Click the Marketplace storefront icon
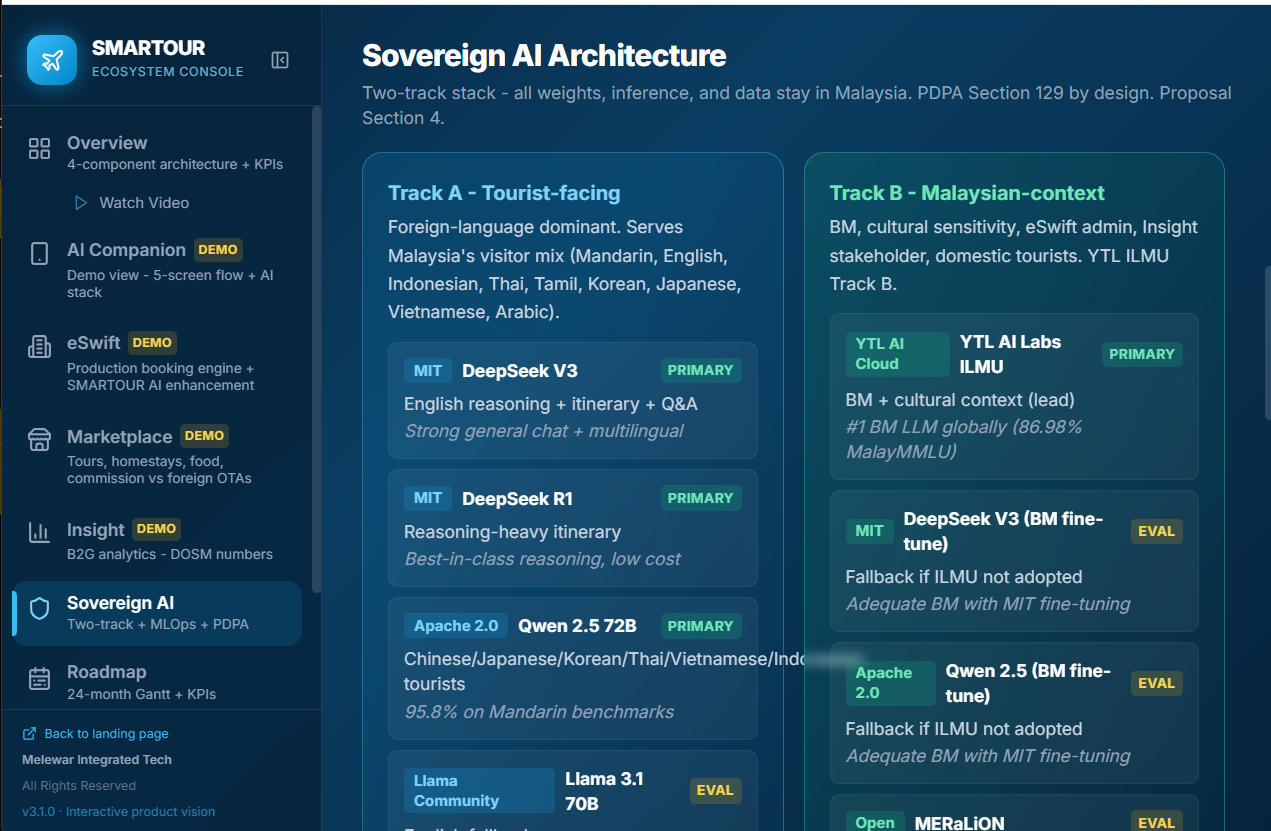 point(39,440)
